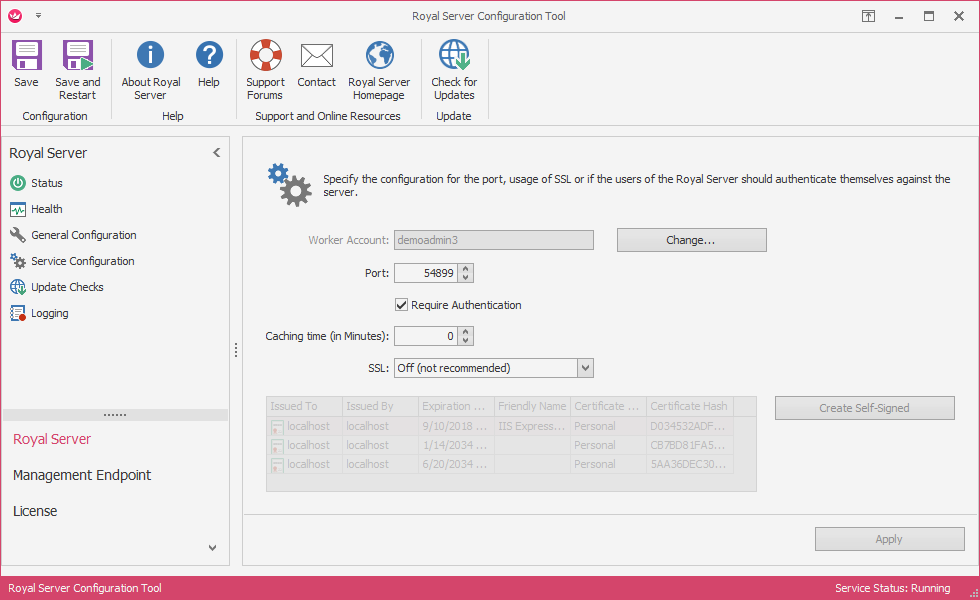
Task: Click the navigation pane dotted grip
Action: [x=115, y=415]
